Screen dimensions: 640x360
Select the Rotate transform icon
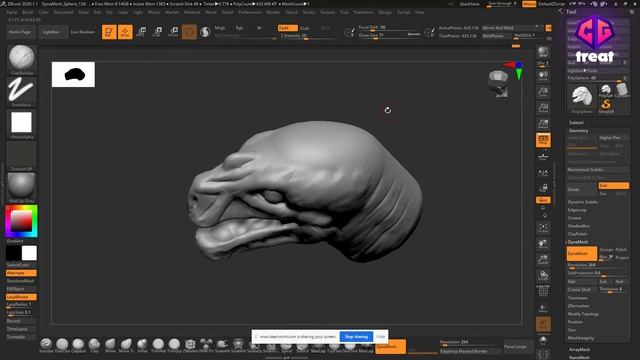coord(173,32)
